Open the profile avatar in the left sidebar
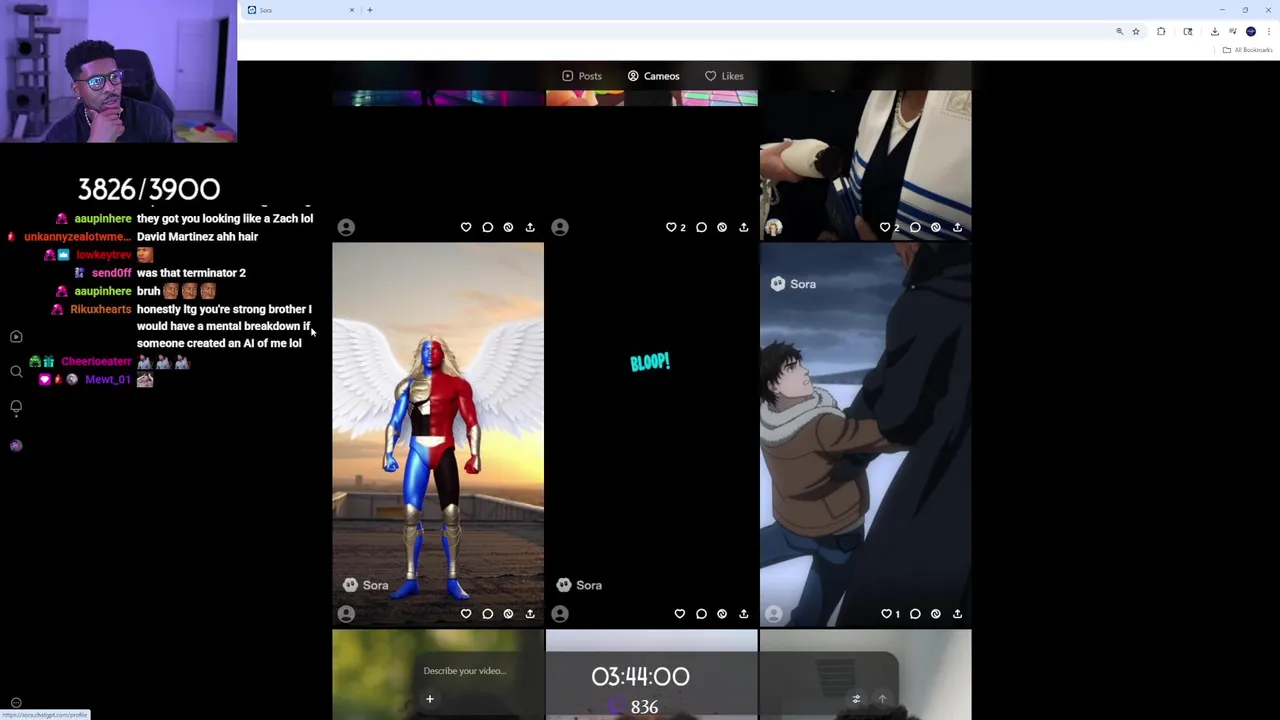1280x720 pixels. click(16, 446)
